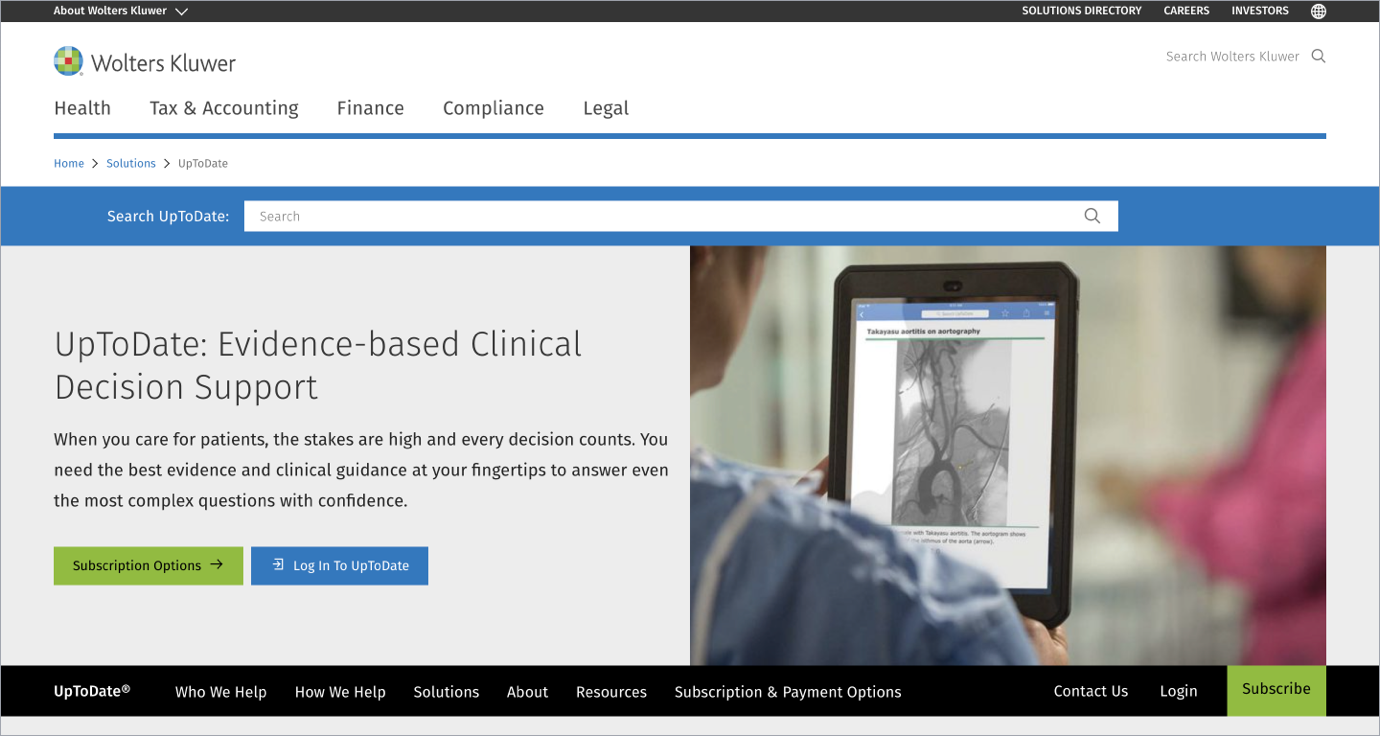The width and height of the screenshot is (1380, 736).
Task: Open the Tax & Accounting menu
Action: 224,108
